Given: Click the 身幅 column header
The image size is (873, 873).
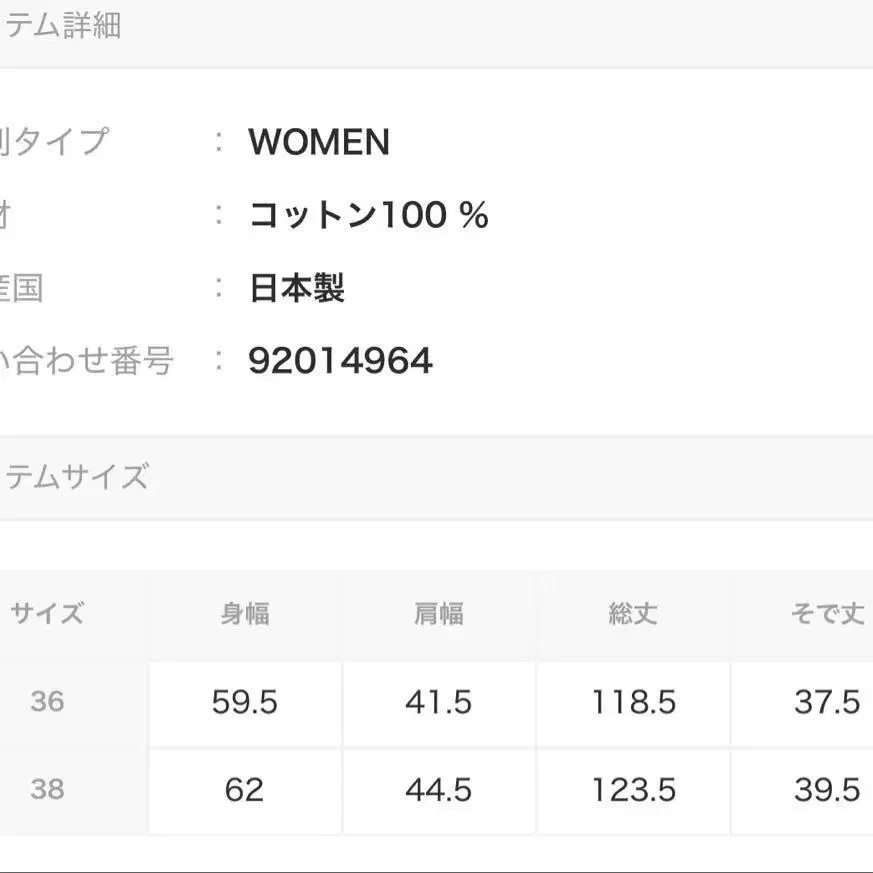Looking at the screenshot, I should coord(245,614).
